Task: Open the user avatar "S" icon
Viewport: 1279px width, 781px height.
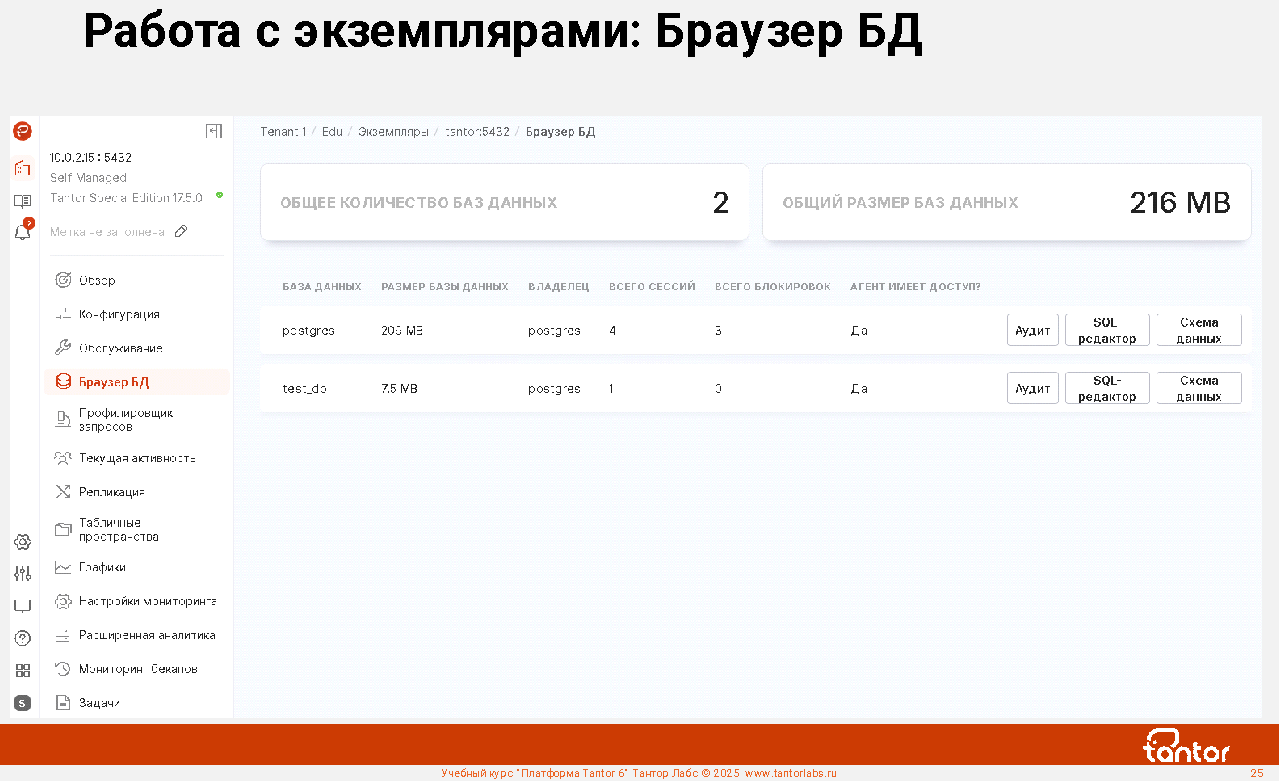Action: pos(22,703)
